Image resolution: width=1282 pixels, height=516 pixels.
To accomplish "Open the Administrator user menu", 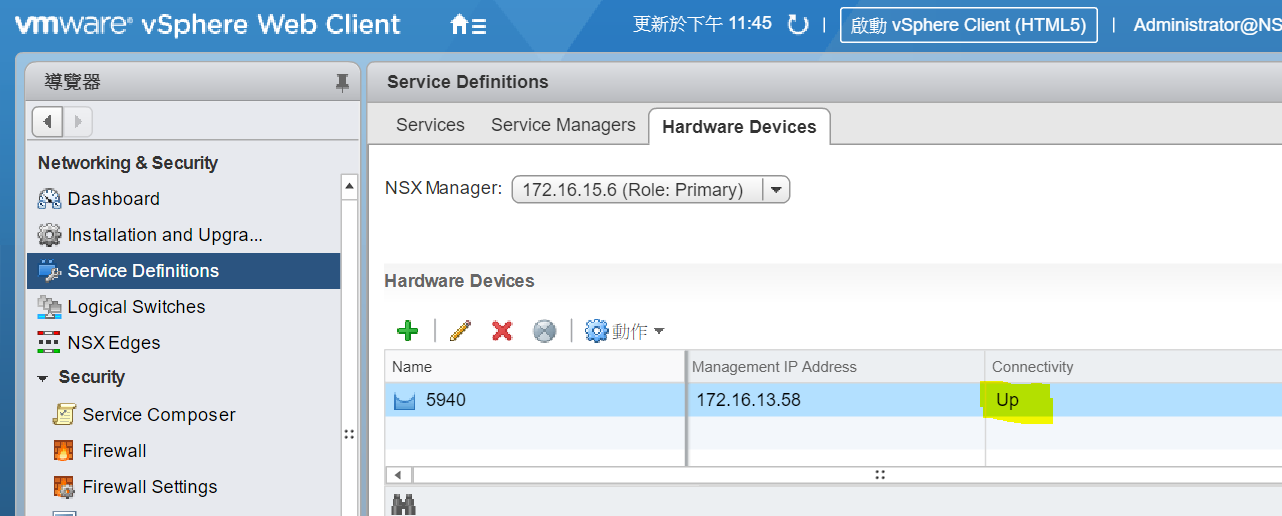I will (x=1207, y=25).
